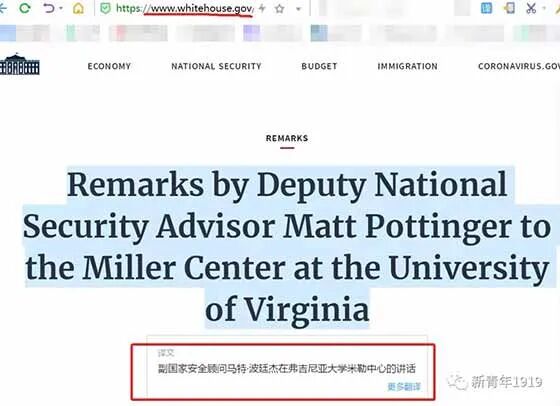The image size is (560, 406).
Task: Click the green refresh page icon
Action: [x=25, y=8]
